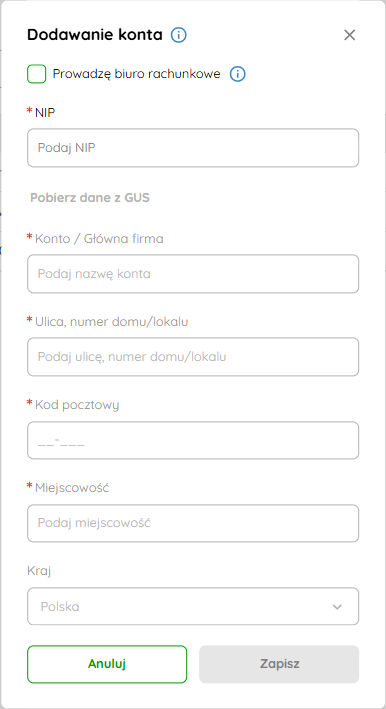Viewport: 386px width, 709px height.
Task: Expand country list via chevron arrow
Action: click(337, 607)
